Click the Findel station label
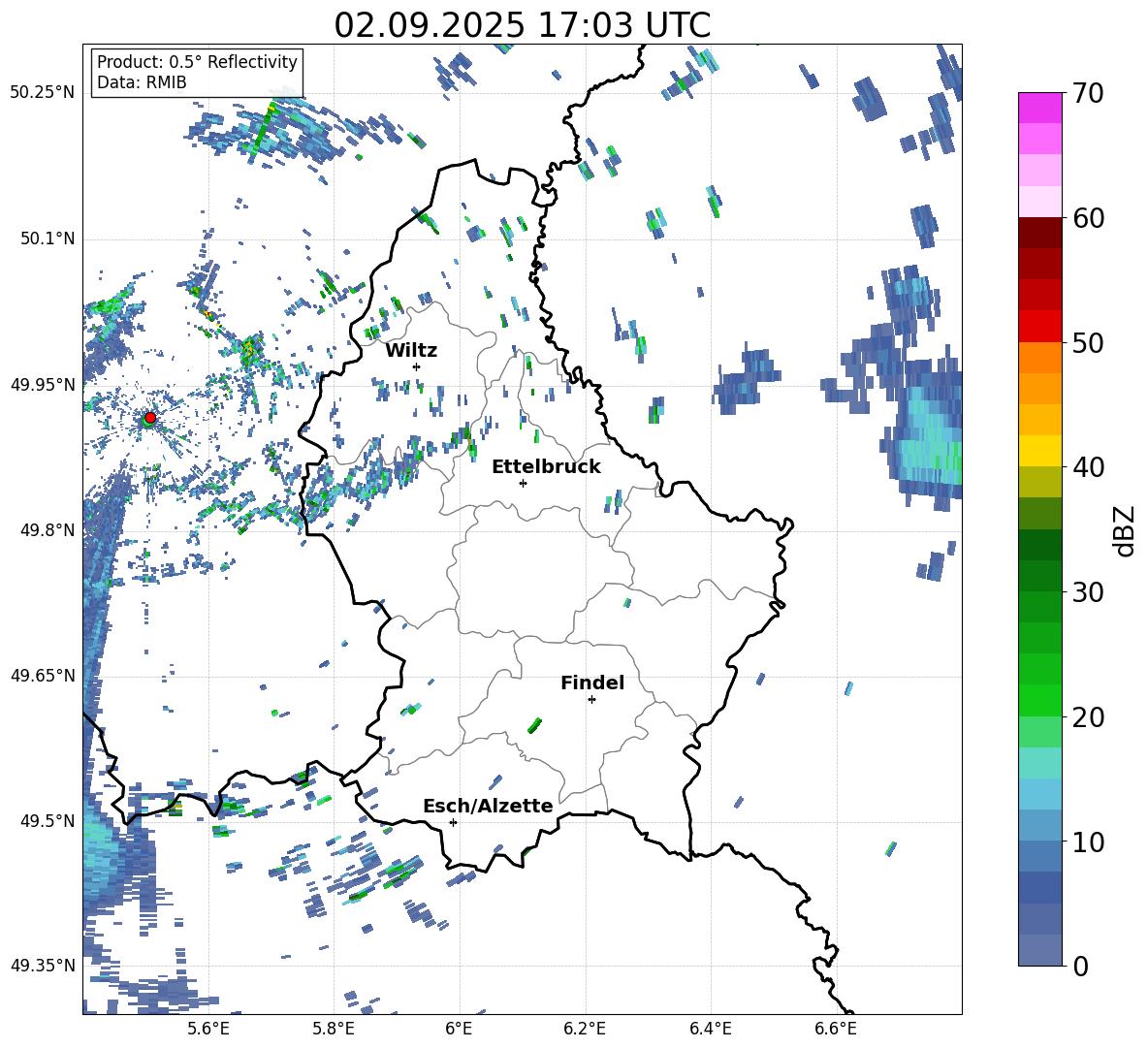 pyautogui.click(x=592, y=683)
